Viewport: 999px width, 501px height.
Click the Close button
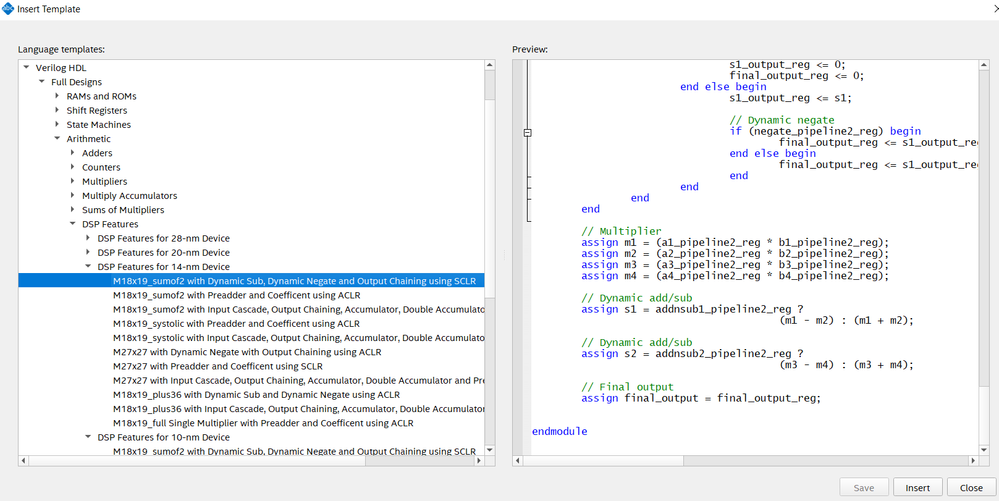970,488
